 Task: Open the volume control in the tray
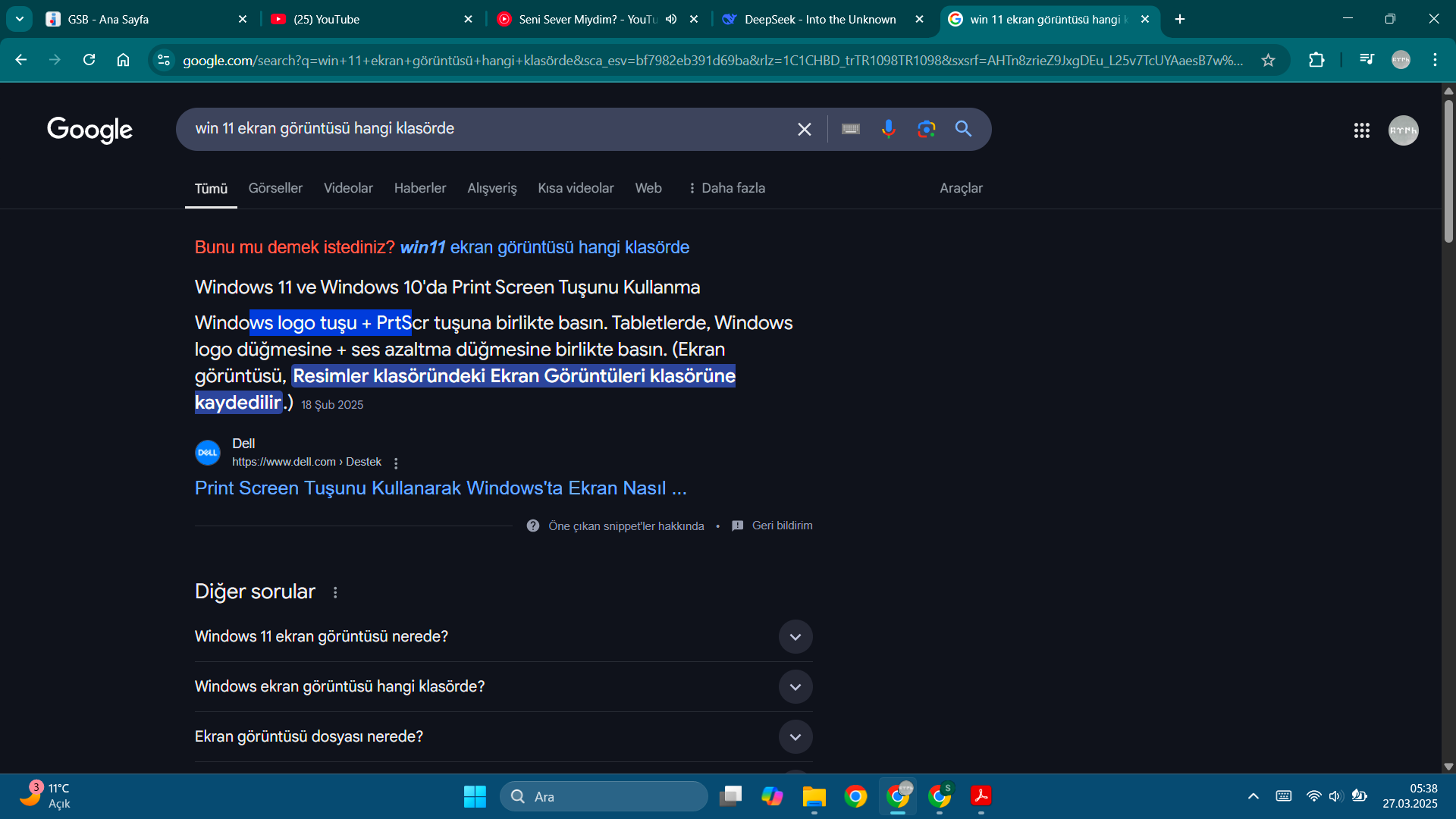(x=1335, y=796)
